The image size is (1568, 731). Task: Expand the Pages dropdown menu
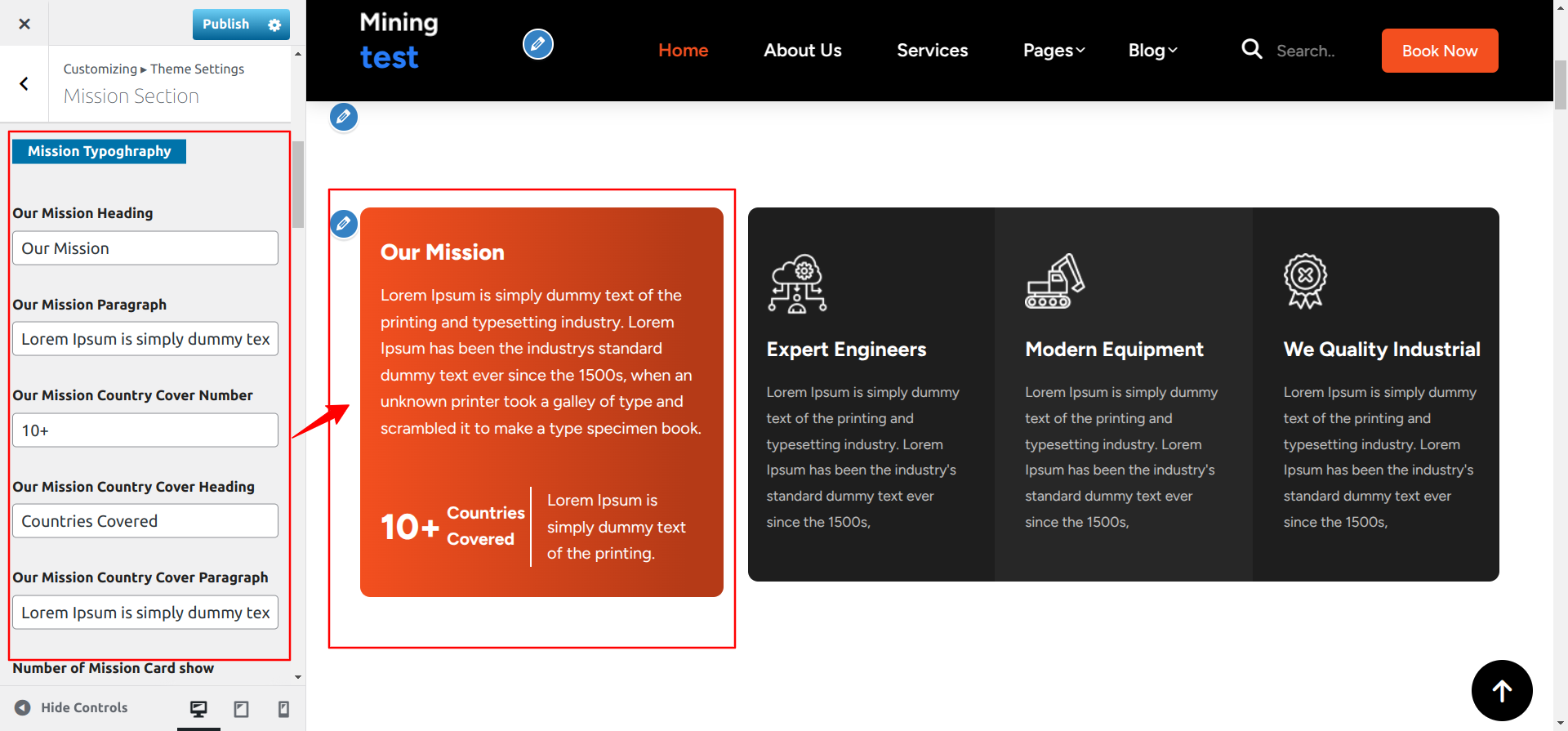tap(1053, 51)
